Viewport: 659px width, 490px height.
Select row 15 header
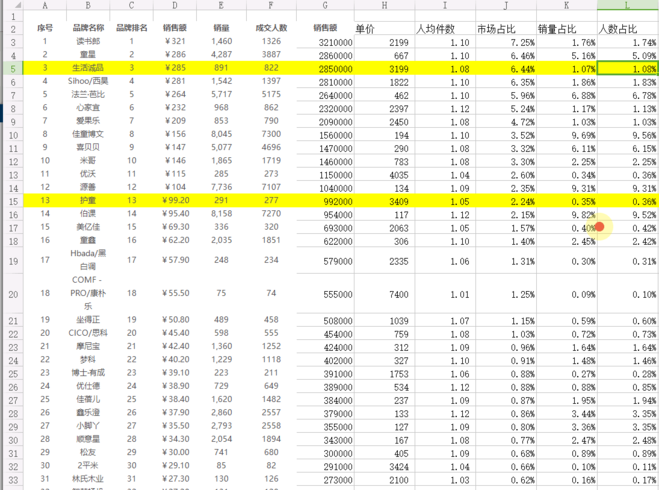tap(13, 201)
